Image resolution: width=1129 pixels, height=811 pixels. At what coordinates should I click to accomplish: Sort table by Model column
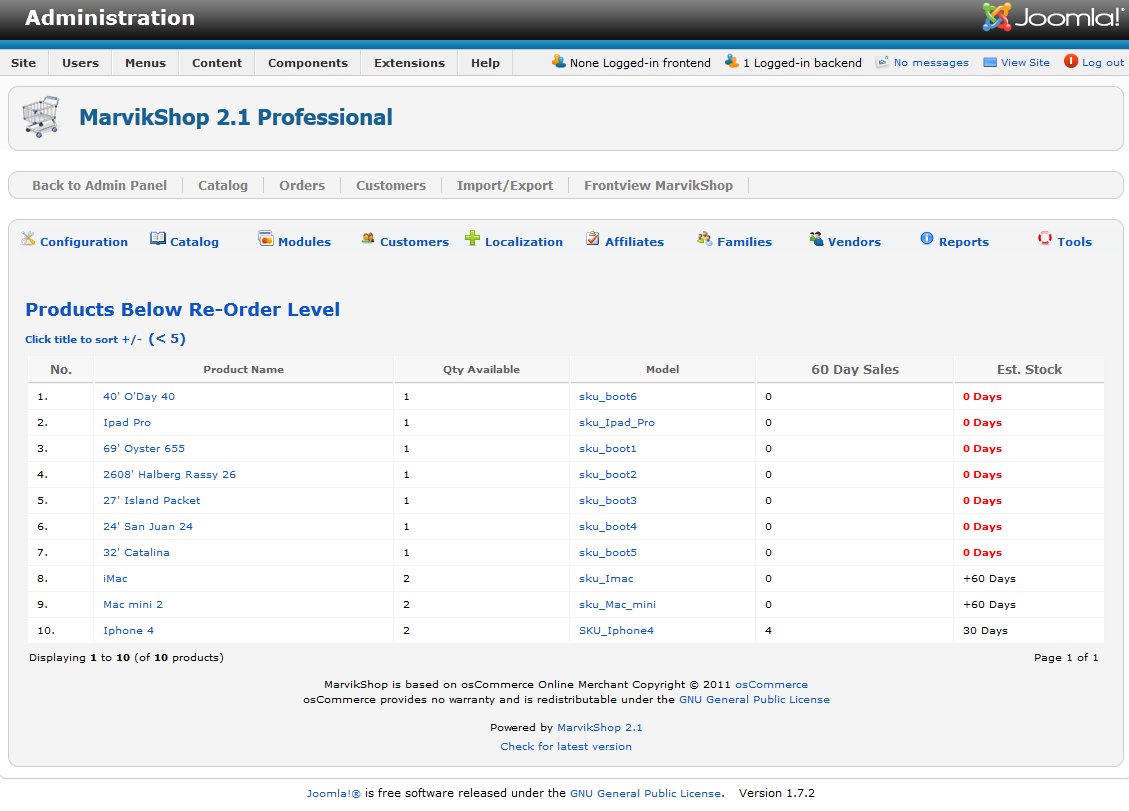[x=662, y=369]
